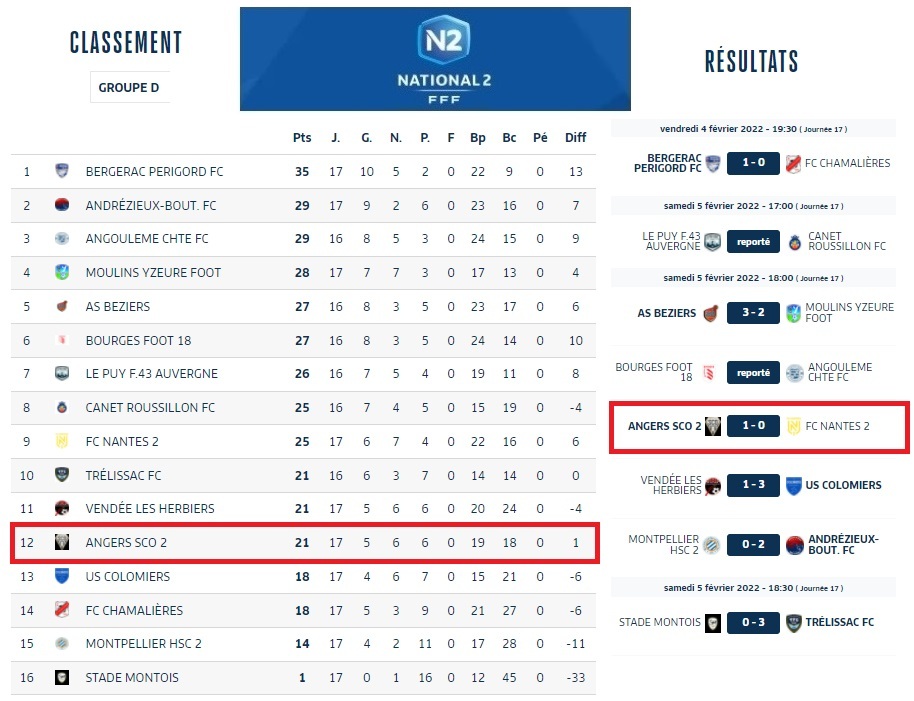Viewport: 914px width, 701px height.
Task: Click the Bergerac Perigord FC crest in standings
Action: 62,171
